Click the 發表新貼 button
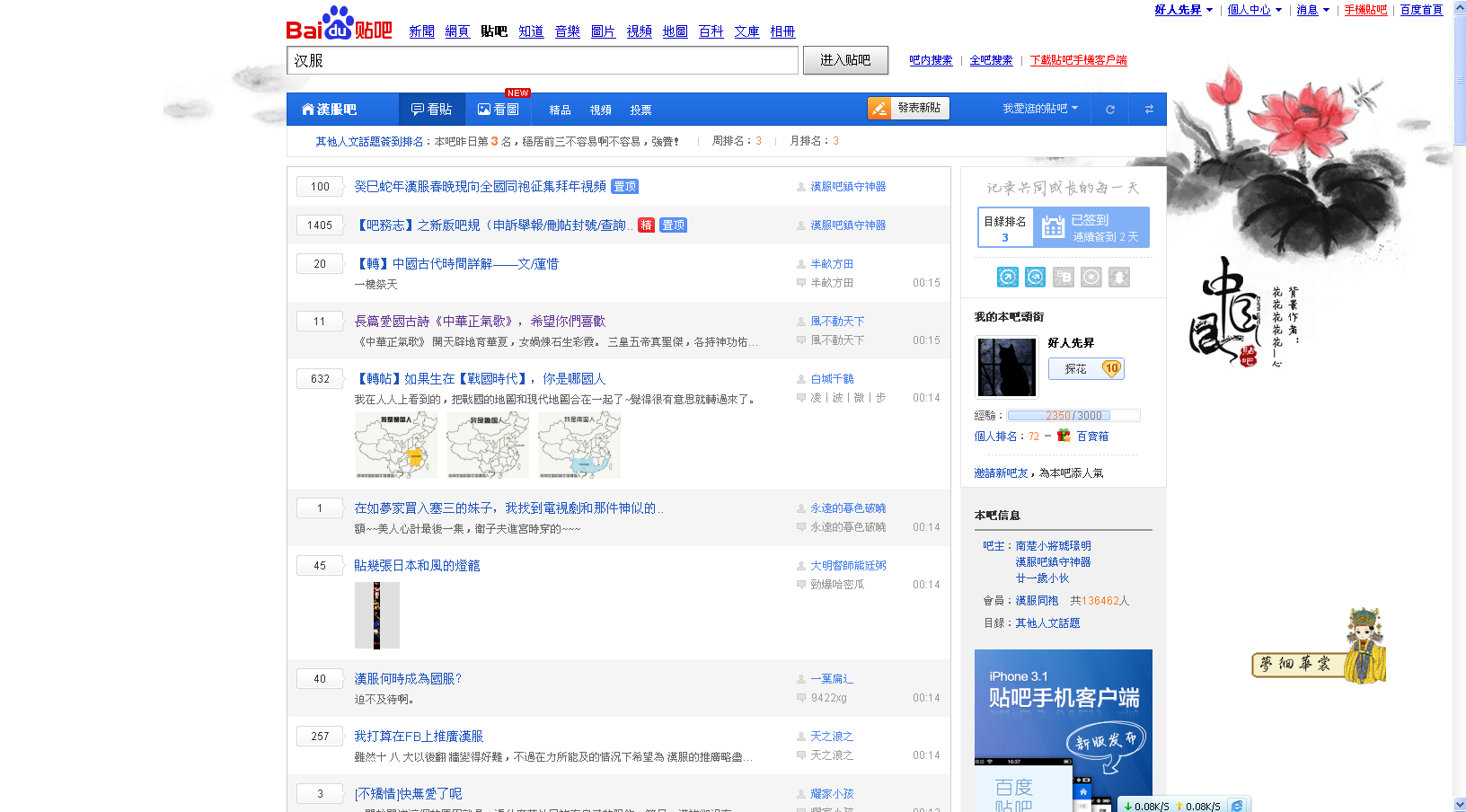Image resolution: width=1466 pixels, height=812 pixels. [908, 109]
